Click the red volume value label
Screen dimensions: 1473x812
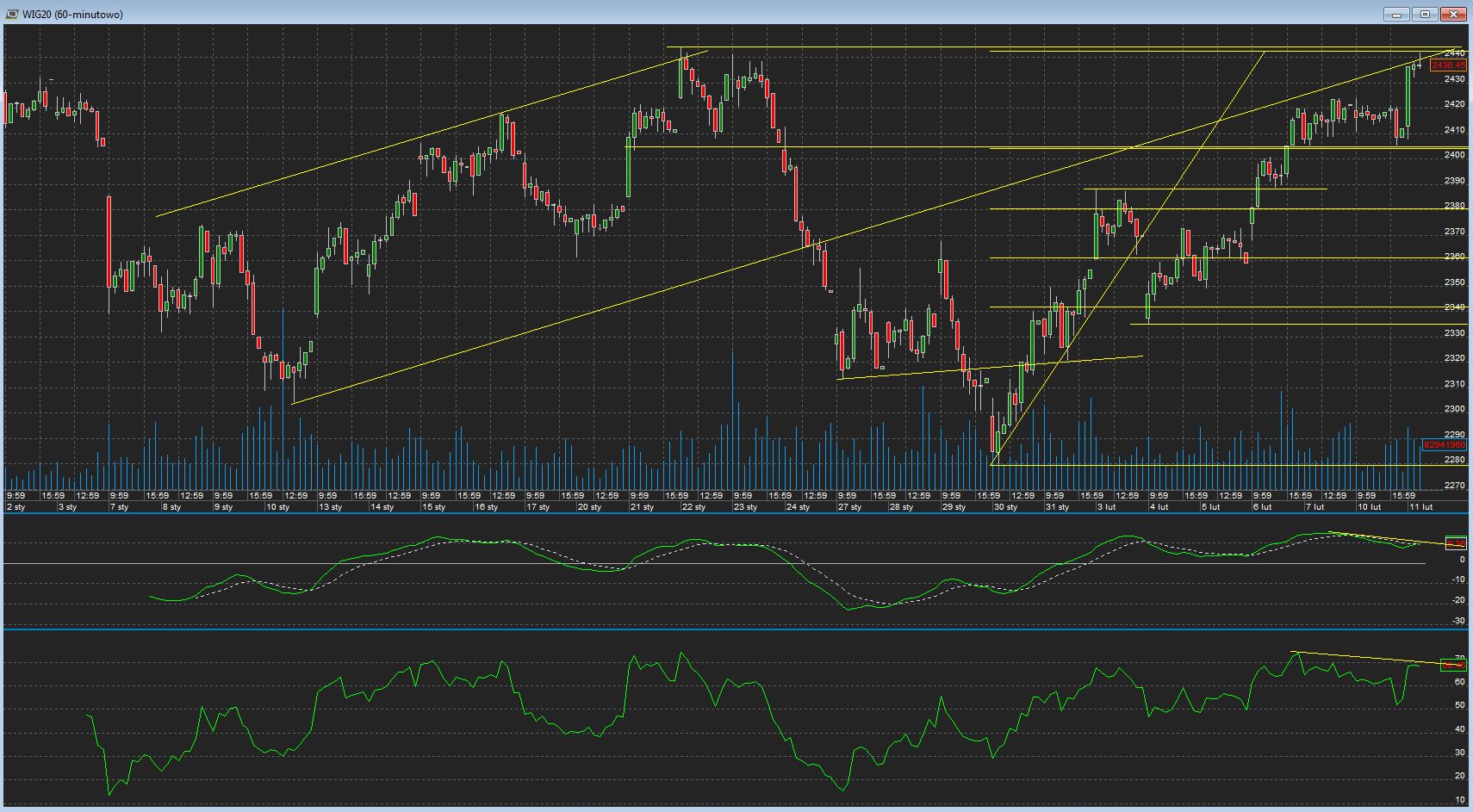pos(1445,445)
